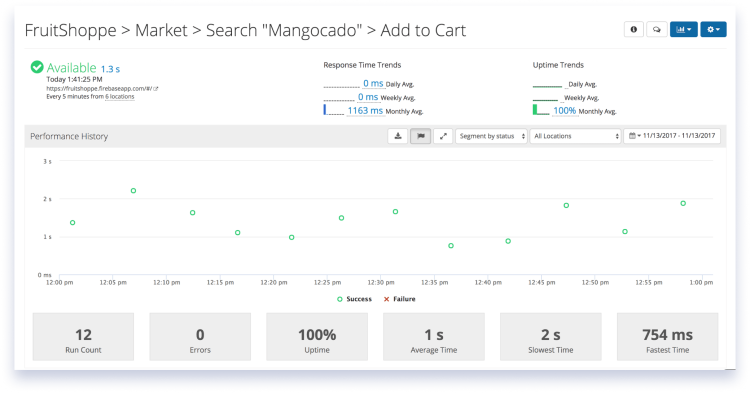
Task: Open the blue chart reports dropdown
Action: [x=684, y=30]
